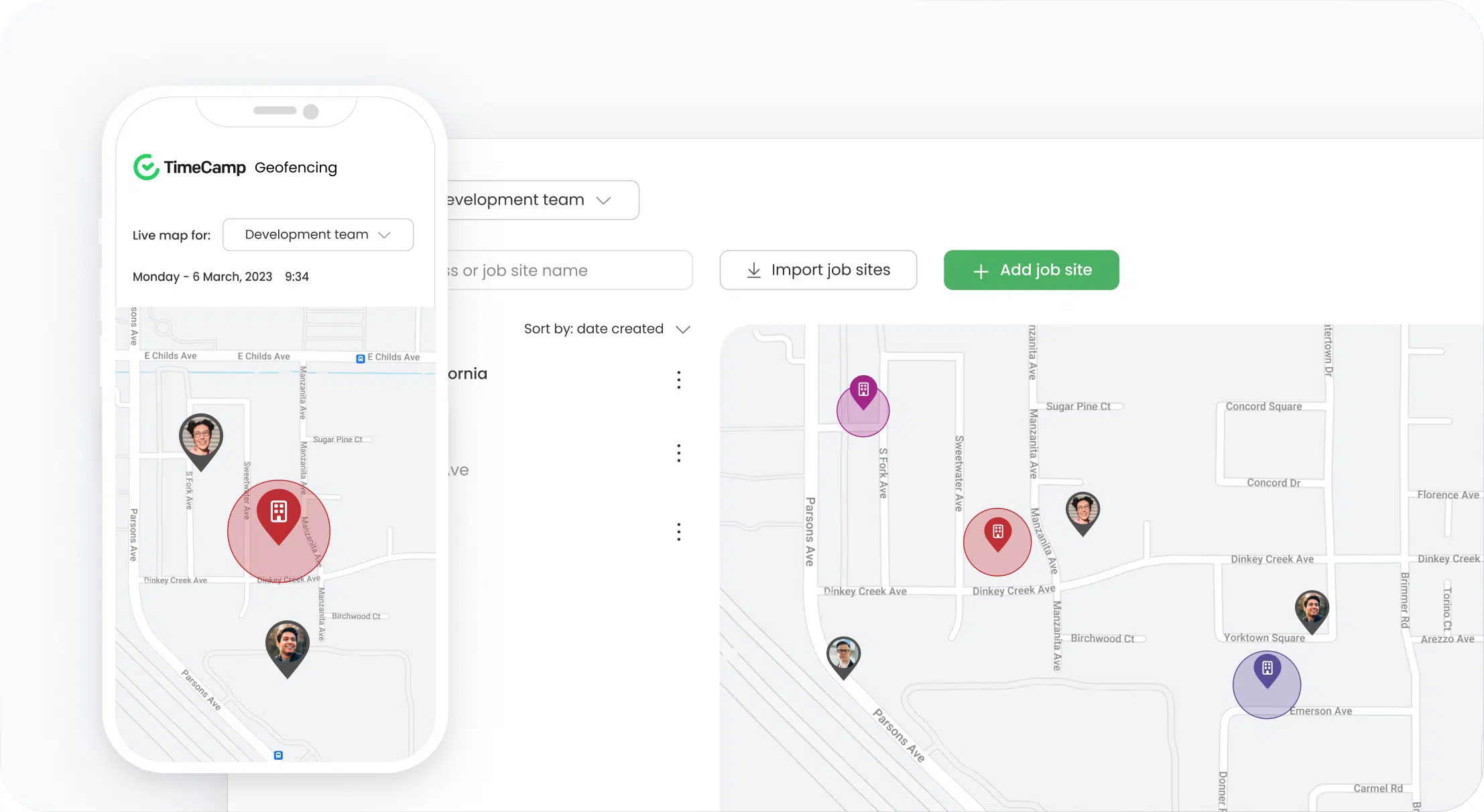Image resolution: width=1484 pixels, height=812 pixels.
Task: Click the employee avatar with glasses on phone map
Action: pos(201,437)
